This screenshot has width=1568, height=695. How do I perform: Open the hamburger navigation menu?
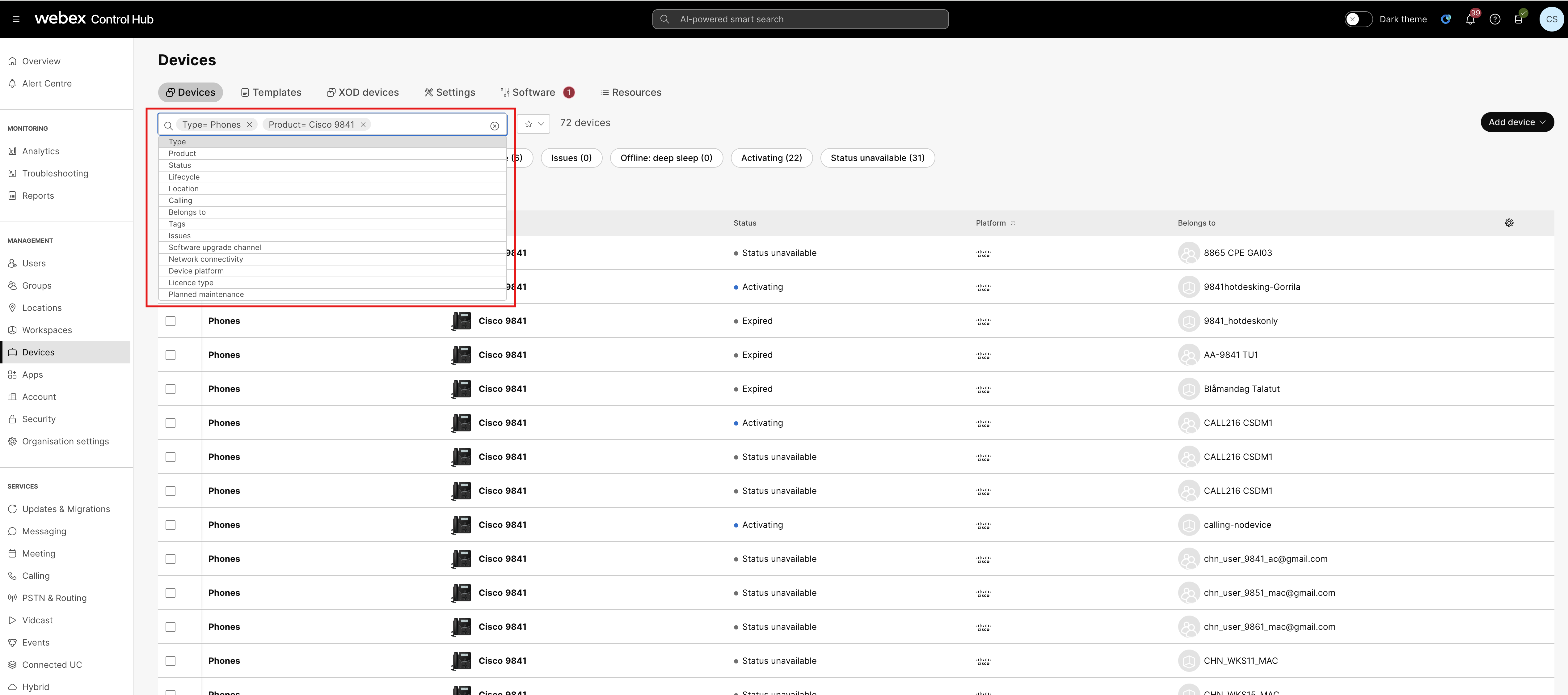coord(16,19)
